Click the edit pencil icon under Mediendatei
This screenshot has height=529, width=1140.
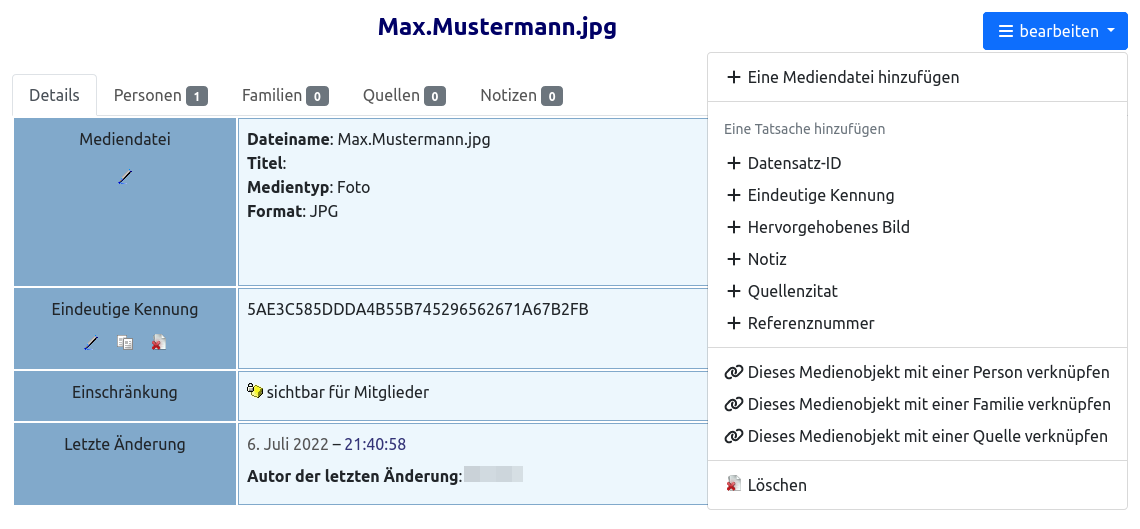pos(125,177)
